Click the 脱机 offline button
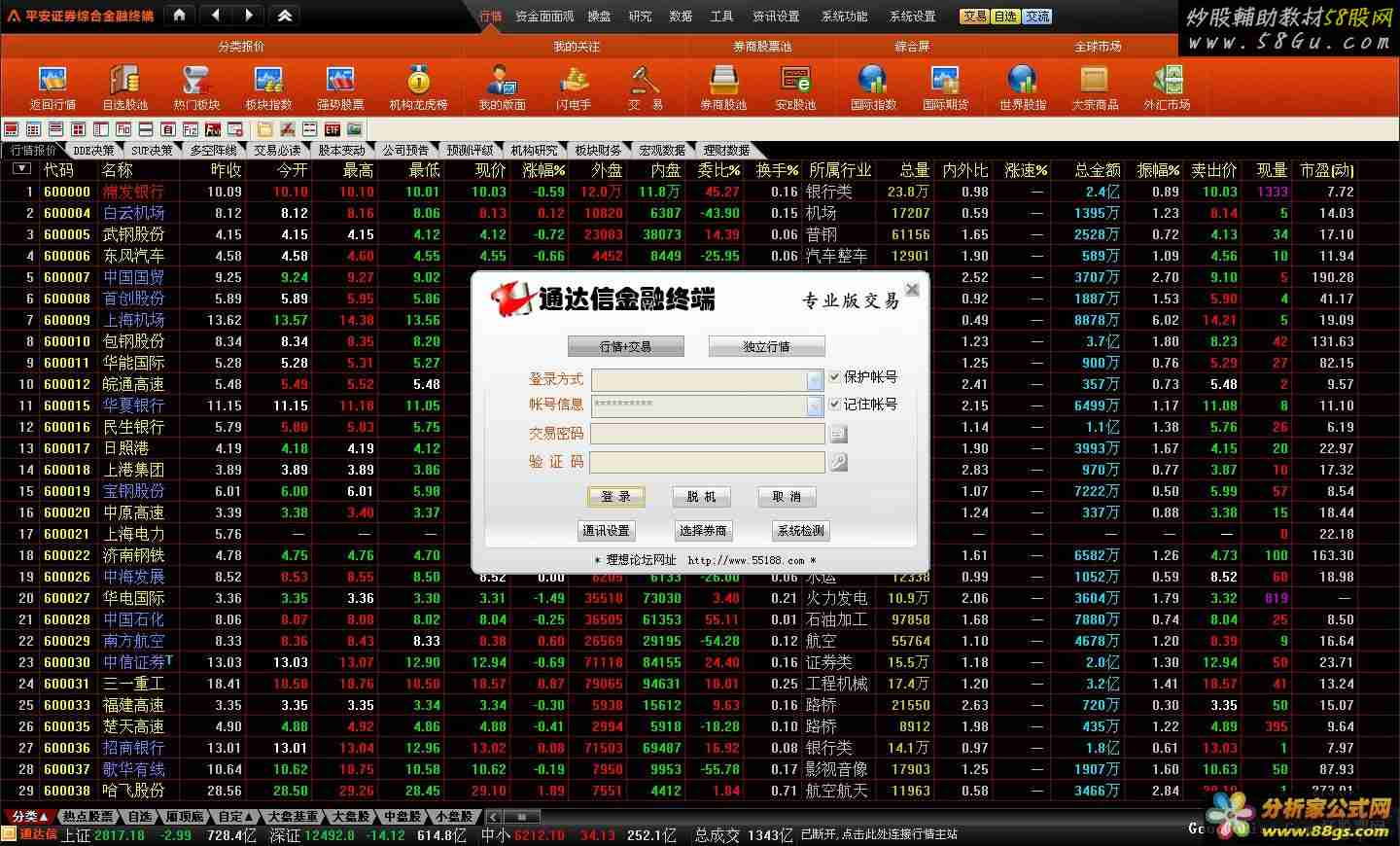 coord(701,497)
